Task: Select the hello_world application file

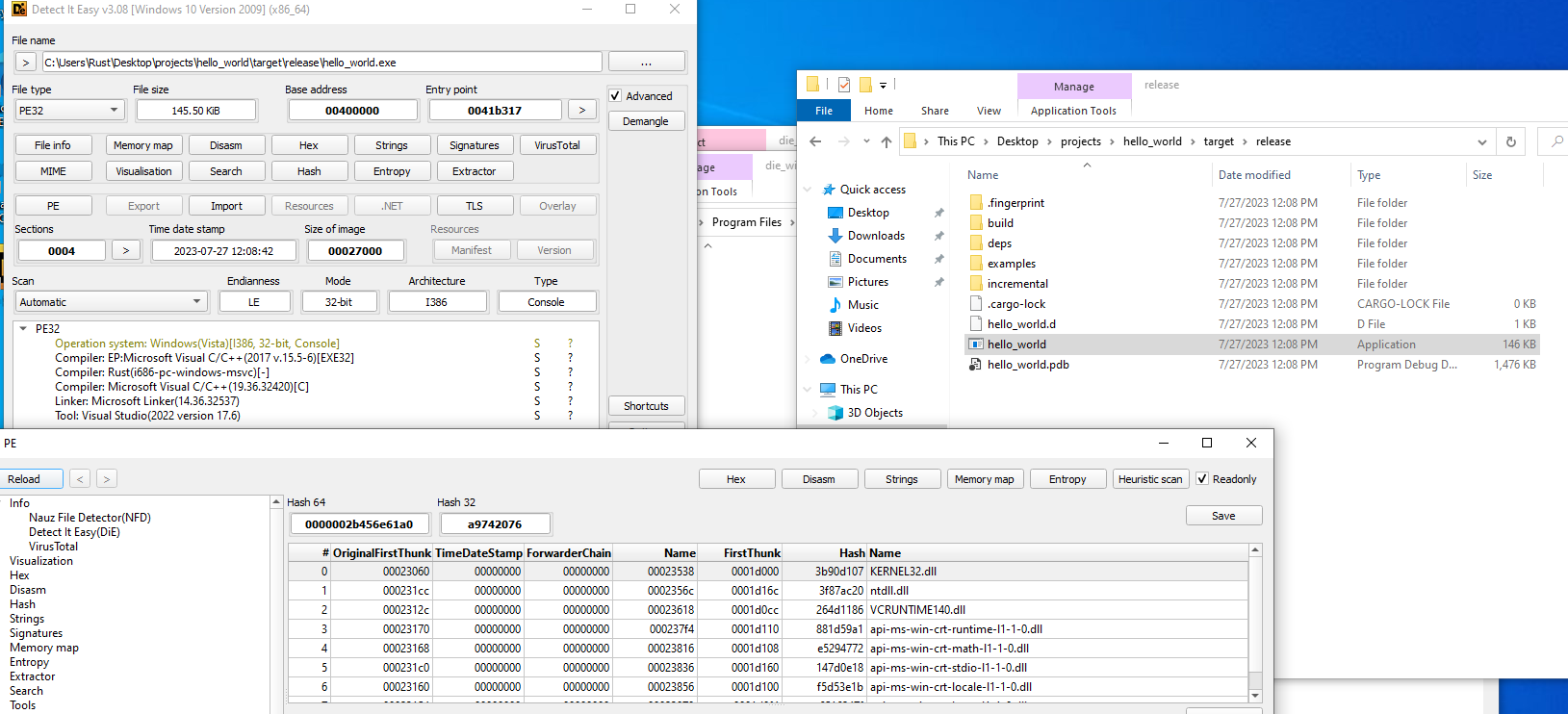Action: tap(1016, 344)
